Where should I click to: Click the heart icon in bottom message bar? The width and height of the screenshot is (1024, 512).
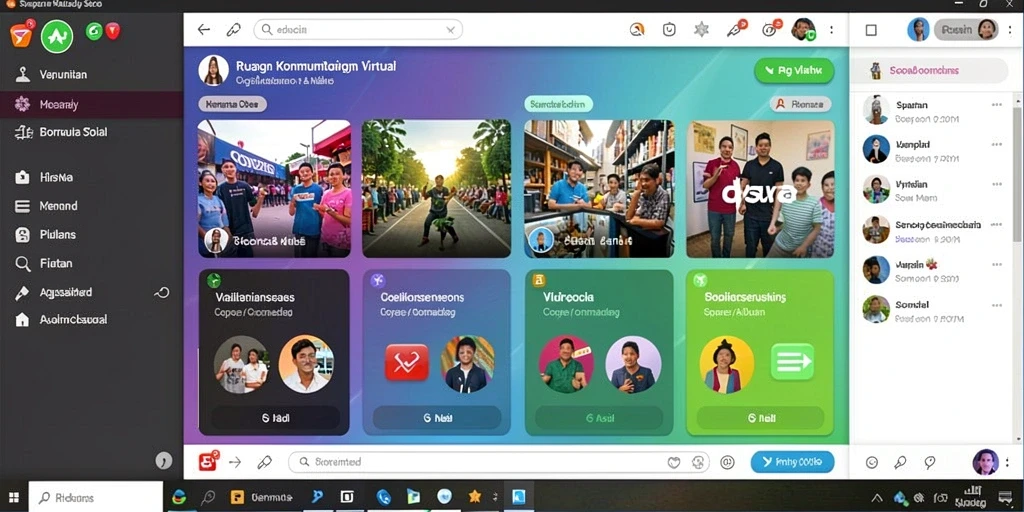pos(674,462)
